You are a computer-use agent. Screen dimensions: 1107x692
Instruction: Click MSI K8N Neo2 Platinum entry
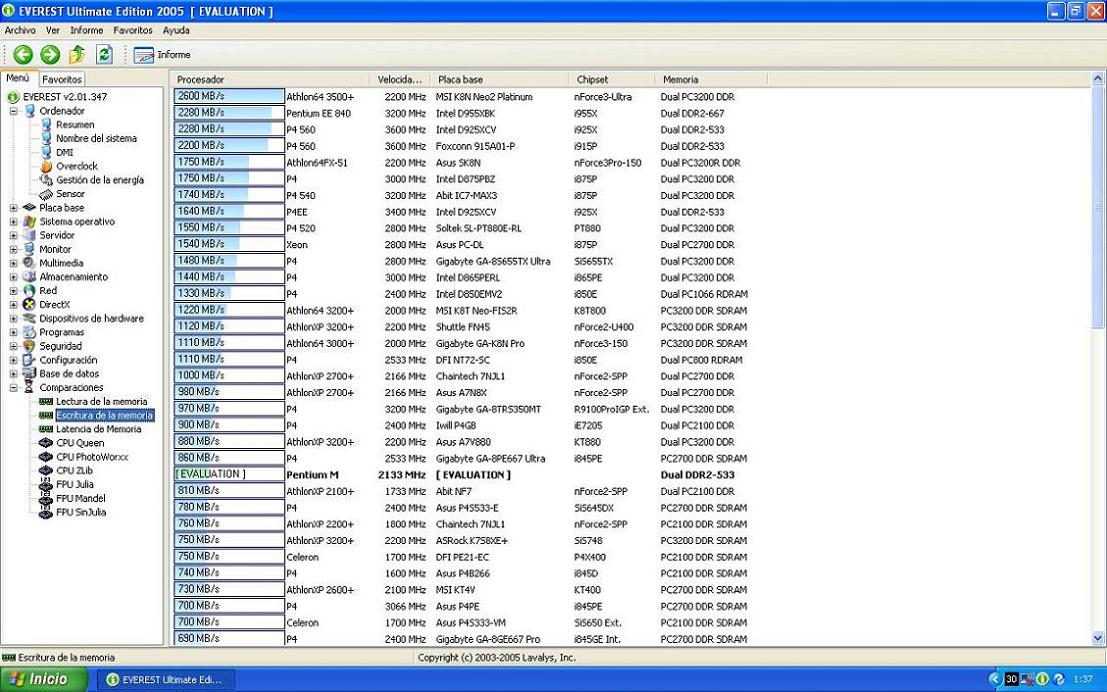pos(484,97)
